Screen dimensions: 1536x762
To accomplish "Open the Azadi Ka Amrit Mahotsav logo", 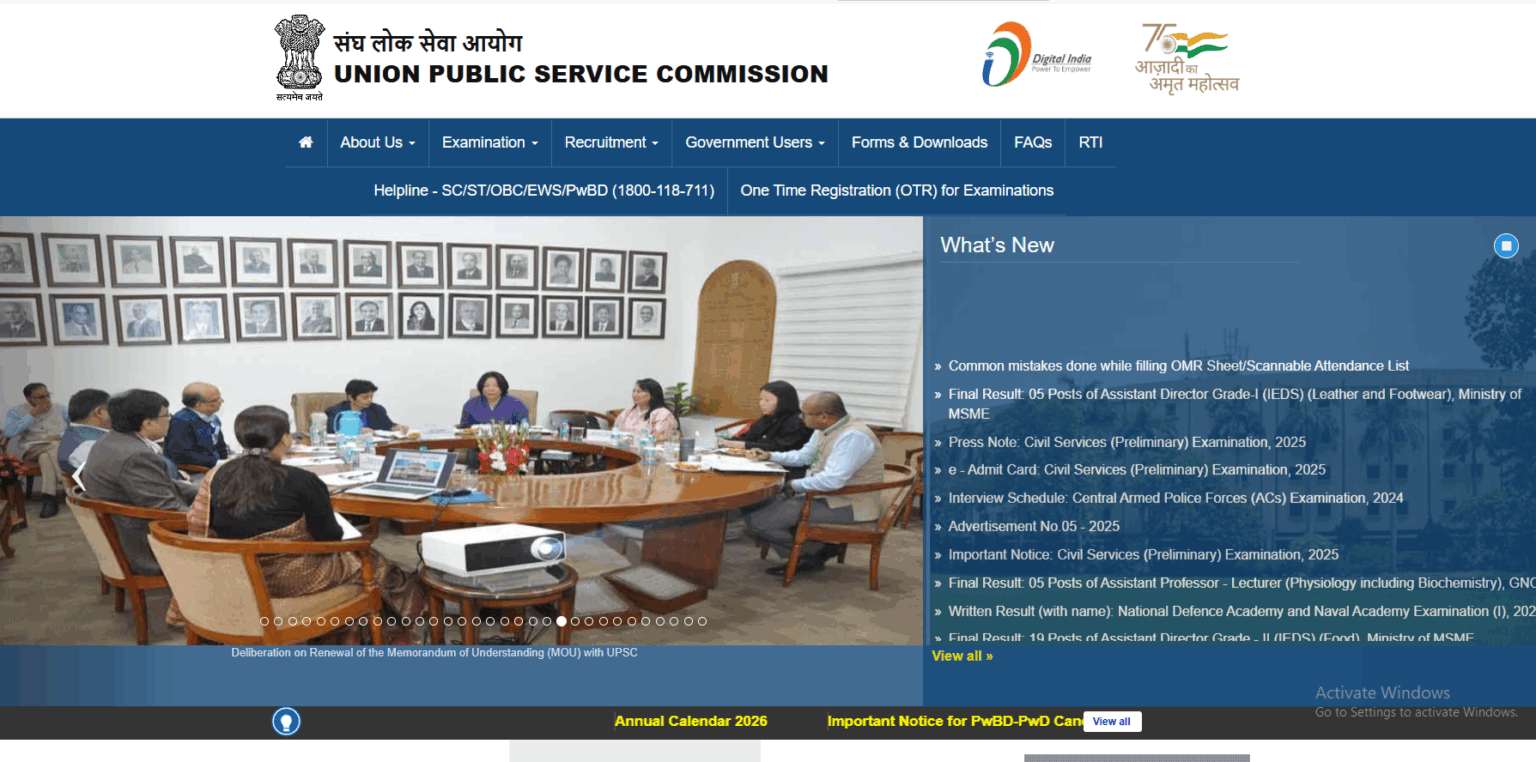I will pos(1186,58).
